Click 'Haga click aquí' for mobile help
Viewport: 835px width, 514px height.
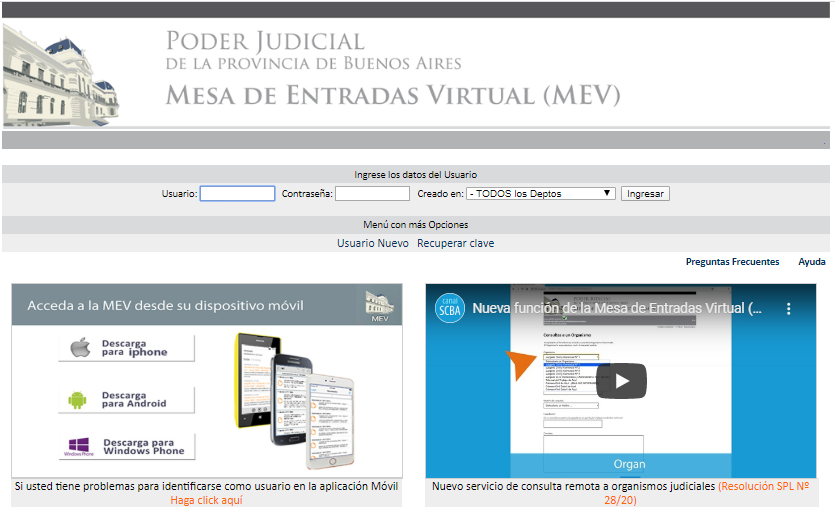tap(206, 501)
